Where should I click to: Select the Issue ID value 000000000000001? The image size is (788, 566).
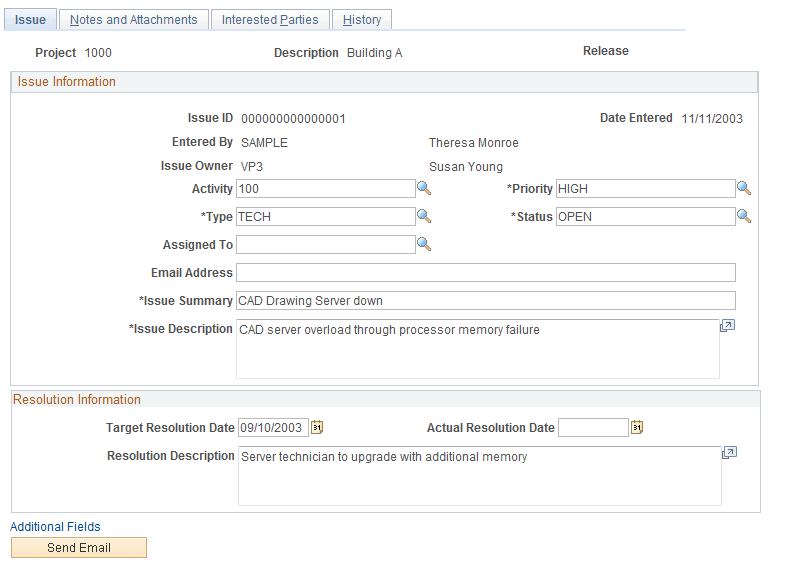click(293, 119)
